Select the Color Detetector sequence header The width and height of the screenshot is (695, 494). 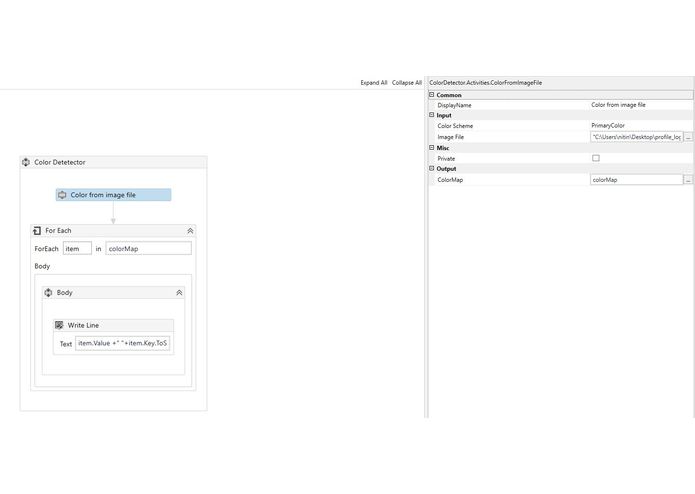[113, 162]
